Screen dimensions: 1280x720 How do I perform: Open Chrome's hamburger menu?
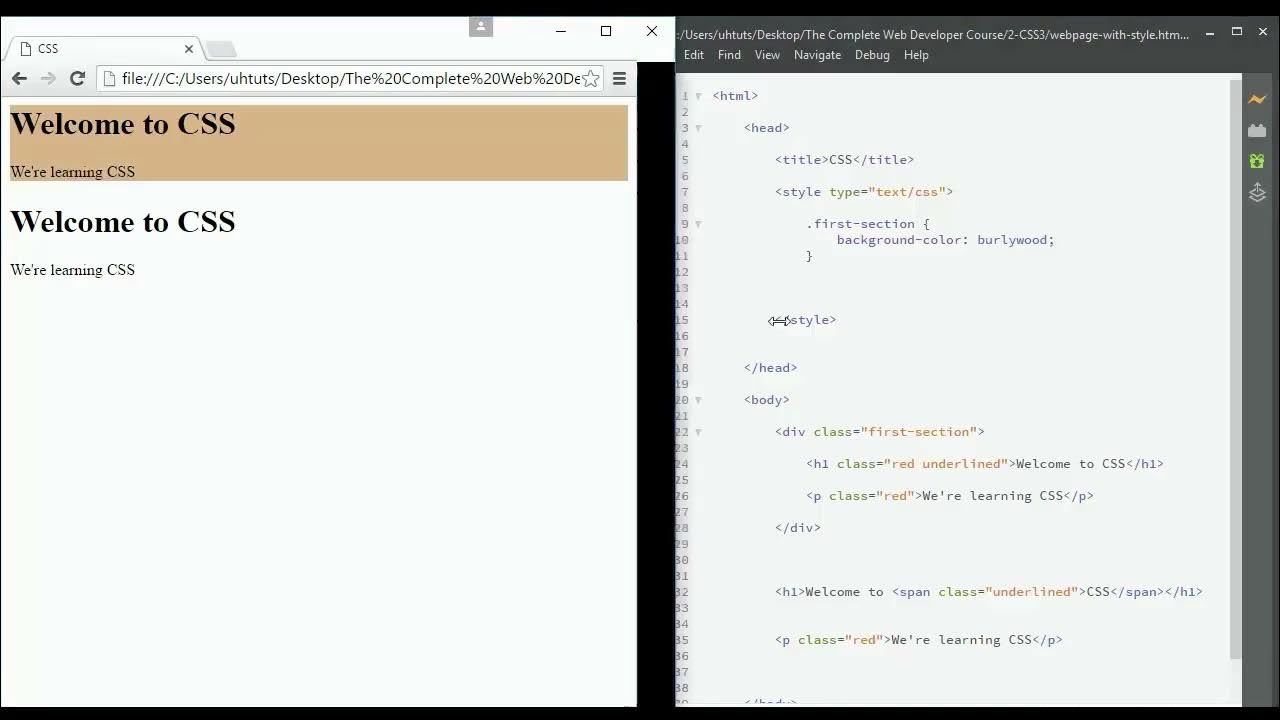pyautogui.click(x=619, y=78)
